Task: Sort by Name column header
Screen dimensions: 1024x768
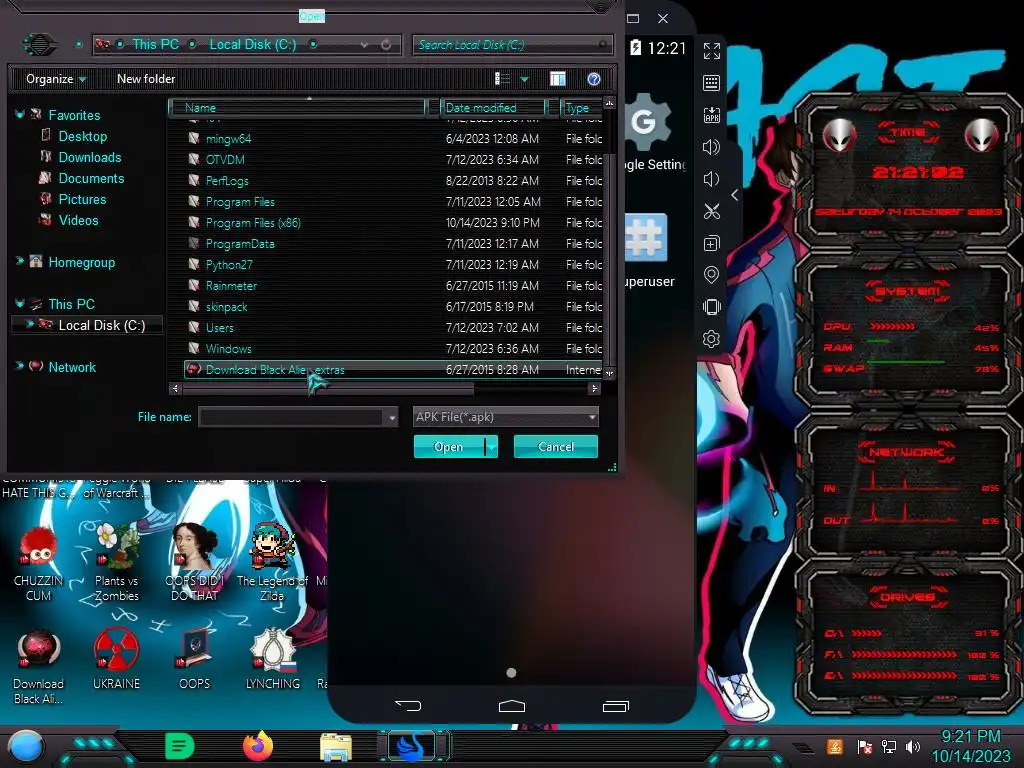Action: [297, 108]
